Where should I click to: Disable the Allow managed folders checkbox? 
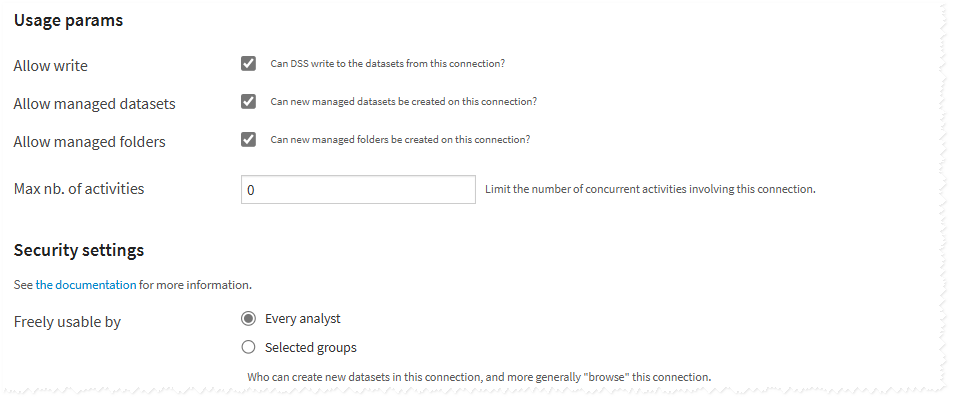tap(249, 140)
